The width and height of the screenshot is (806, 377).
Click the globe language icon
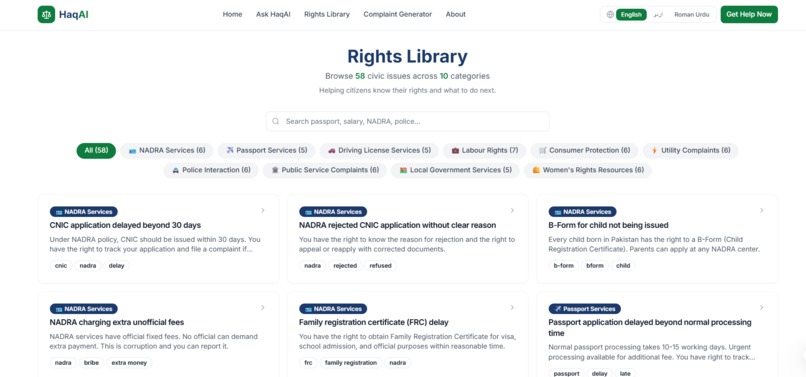tap(610, 14)
